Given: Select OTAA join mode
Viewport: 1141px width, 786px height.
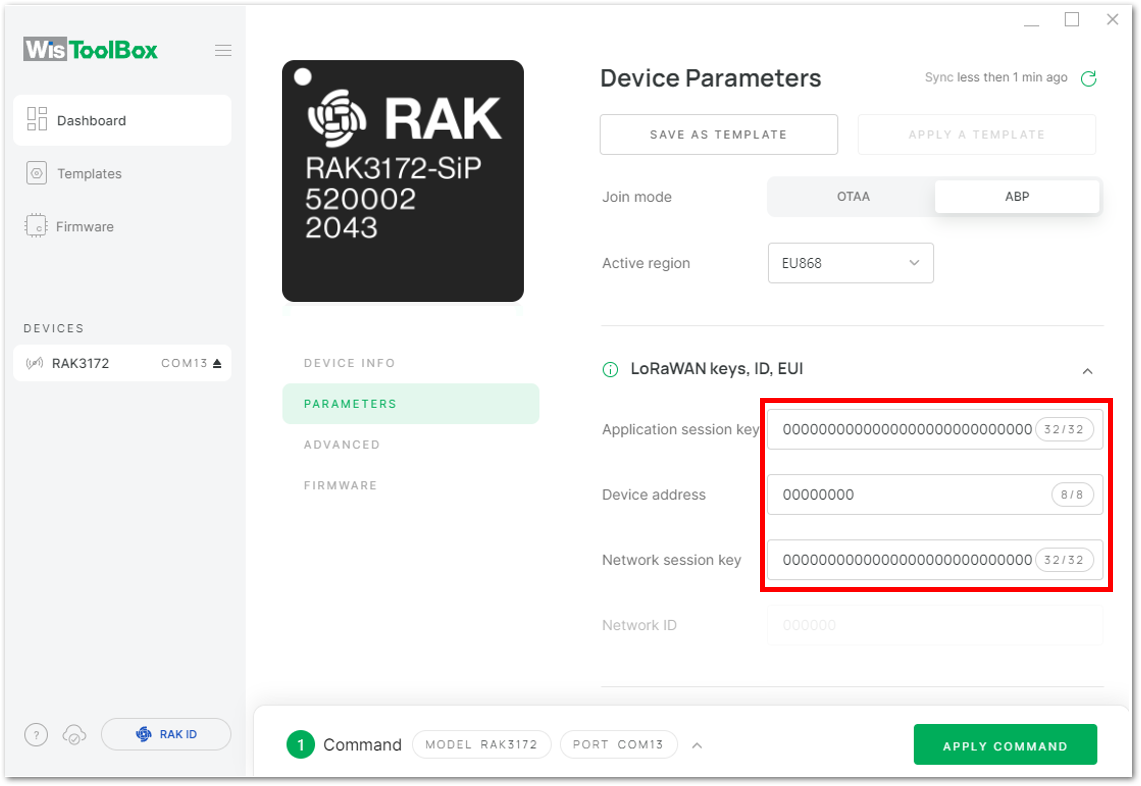Looking at the screenshot, I should click(853, 196).
